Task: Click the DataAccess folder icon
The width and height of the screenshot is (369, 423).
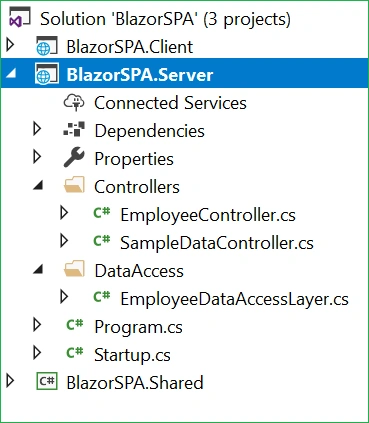Action: pos(74,269)
